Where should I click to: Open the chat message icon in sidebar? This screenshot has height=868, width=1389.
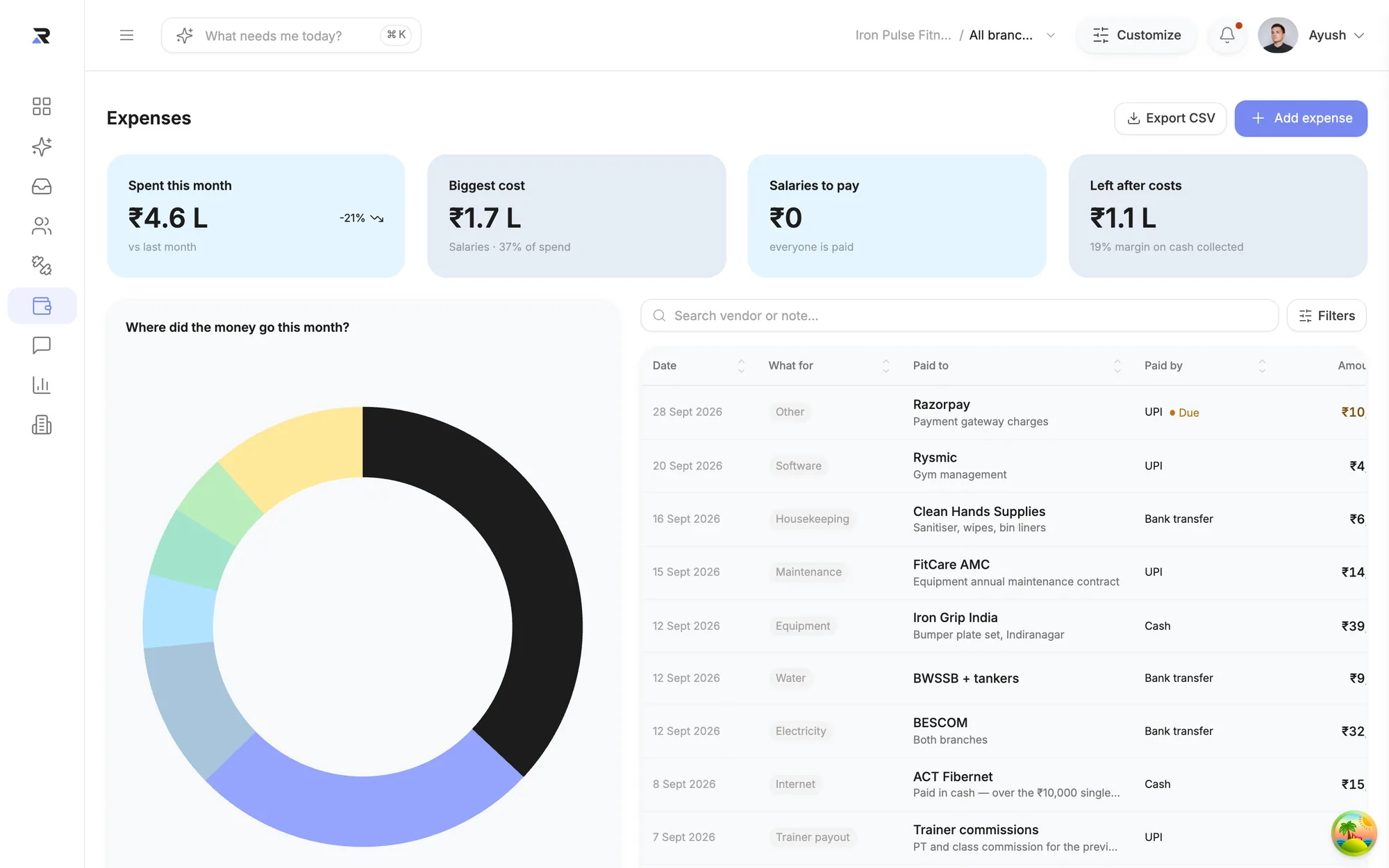click(42, 345)
